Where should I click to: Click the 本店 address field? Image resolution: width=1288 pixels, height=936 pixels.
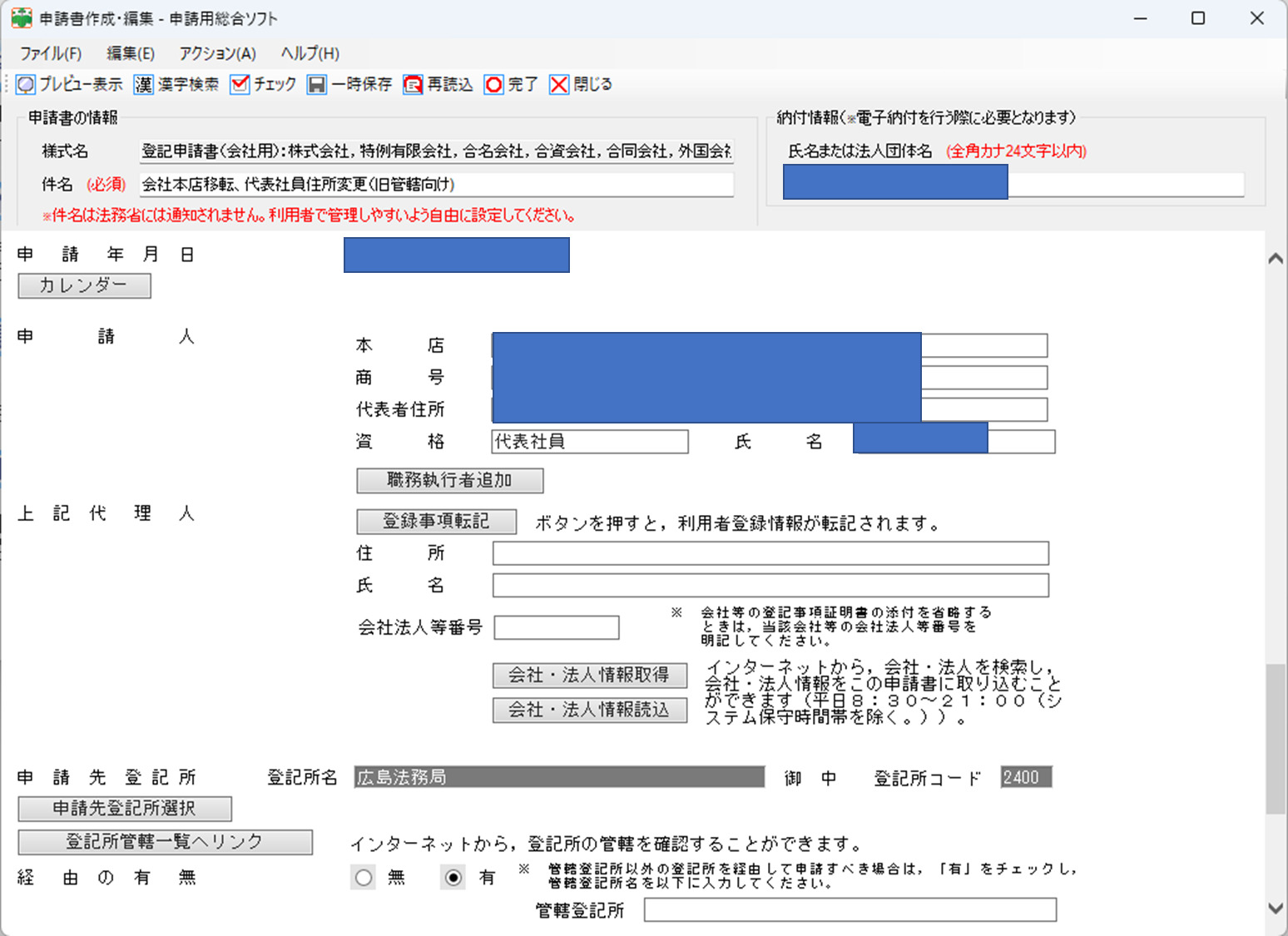[770, 345]
